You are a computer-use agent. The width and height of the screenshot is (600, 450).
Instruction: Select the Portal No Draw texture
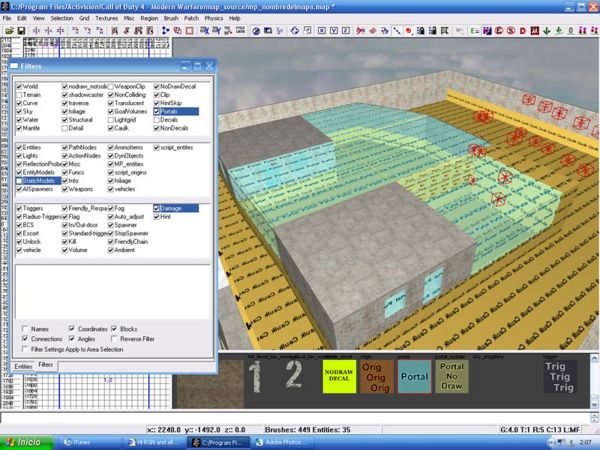point(452,376)
